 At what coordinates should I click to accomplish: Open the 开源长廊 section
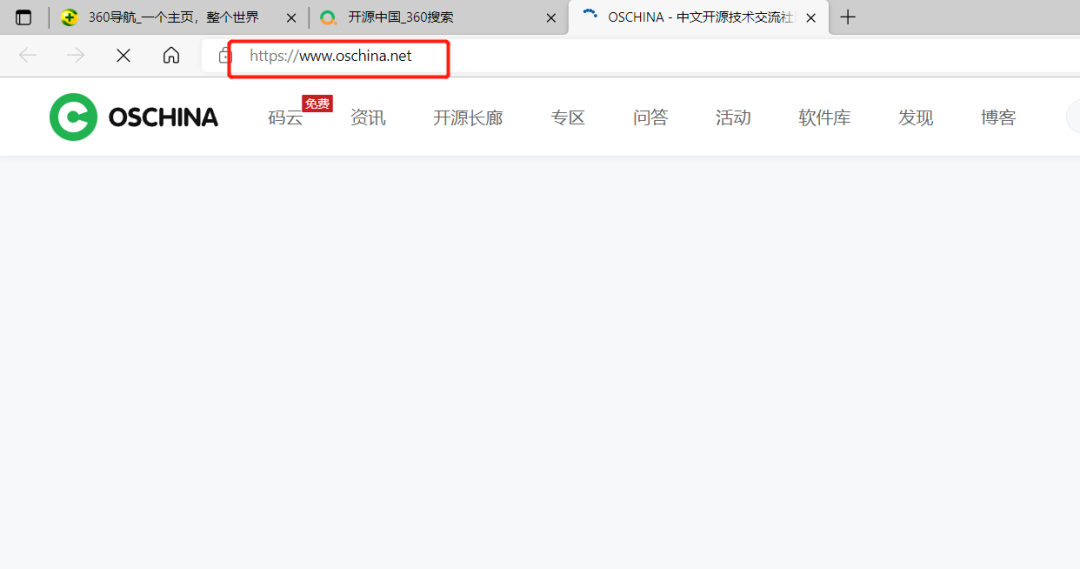click(x=468, y=118)
